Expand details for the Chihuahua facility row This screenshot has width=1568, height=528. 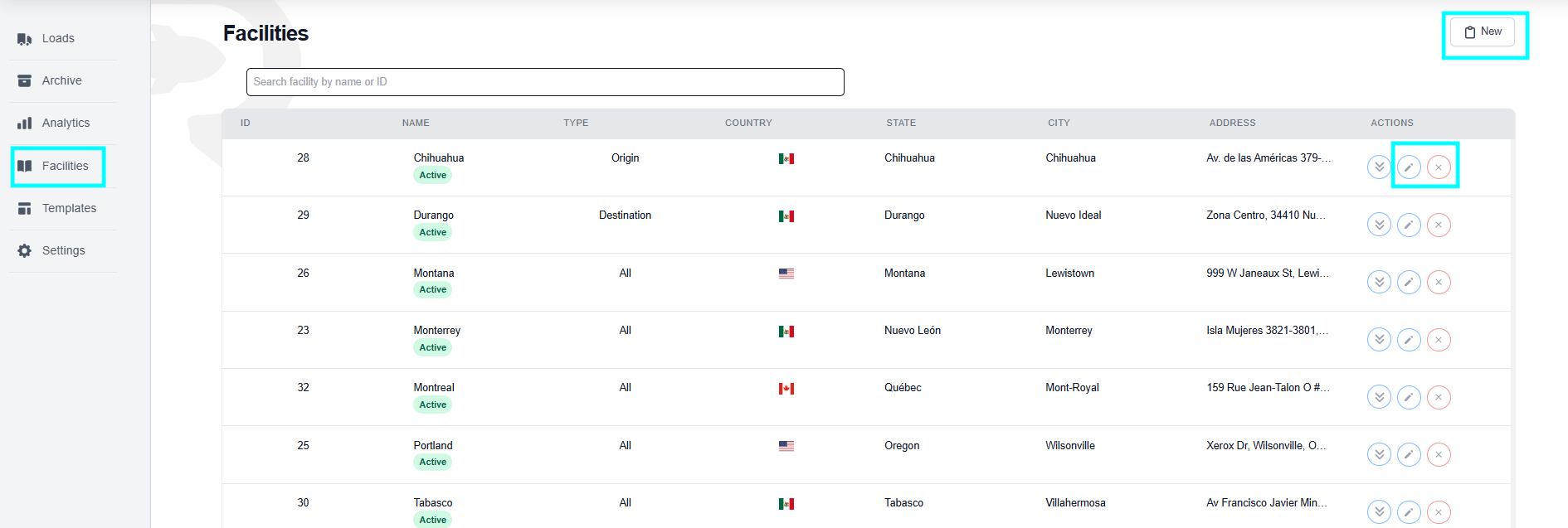[x=1379, y=167]
